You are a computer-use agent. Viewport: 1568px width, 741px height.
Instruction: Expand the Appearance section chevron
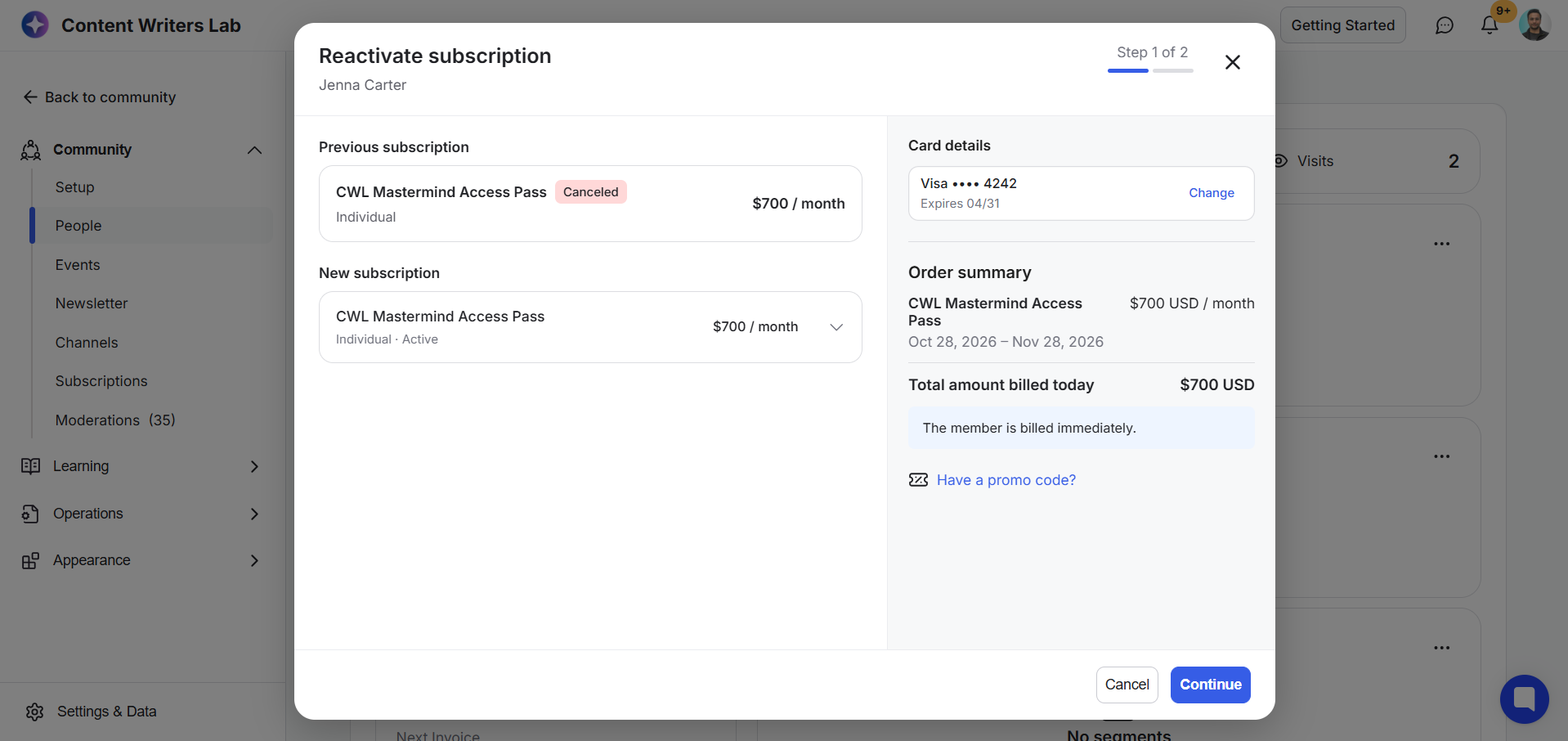click(x=254, y=560)
